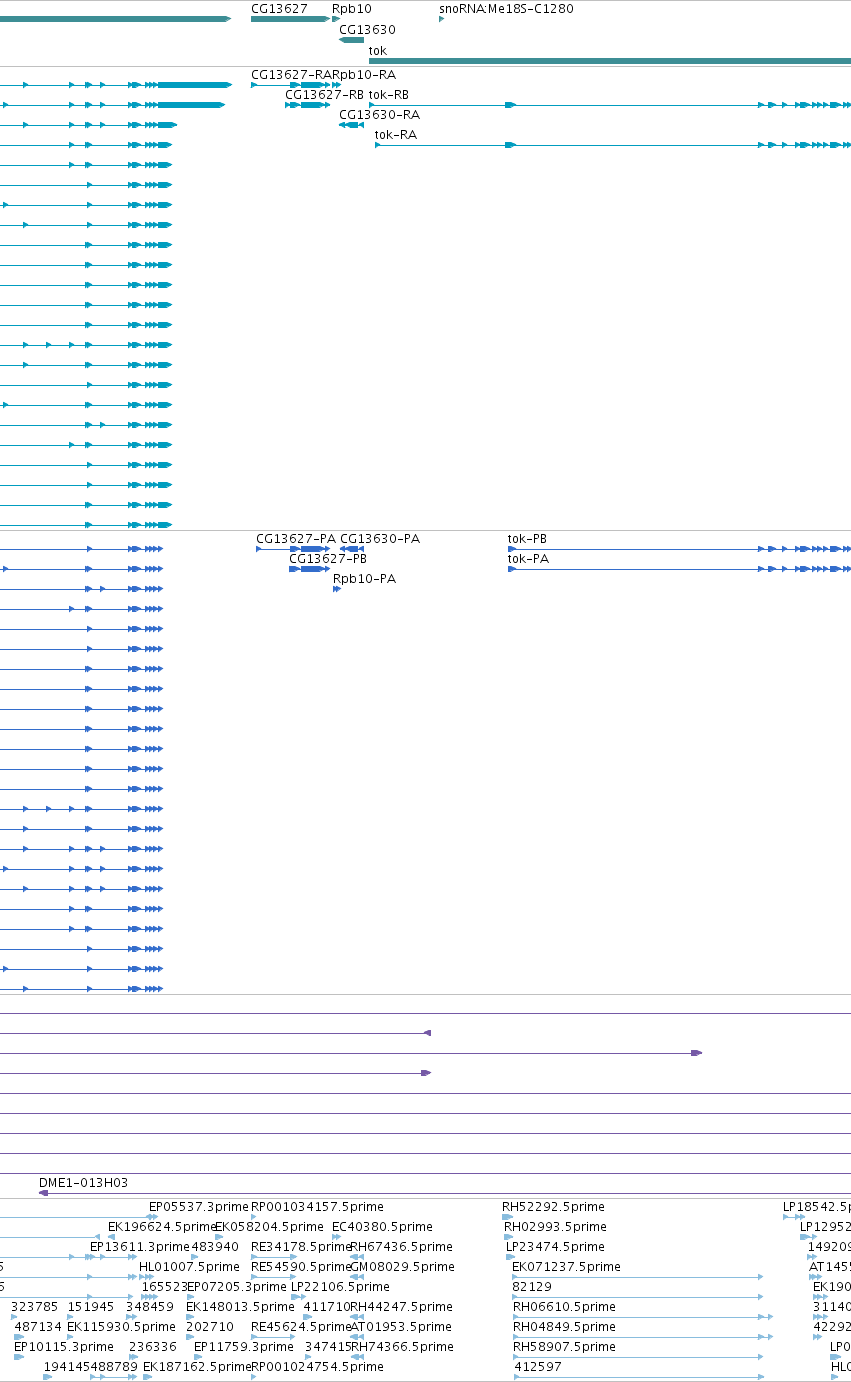Screen dimensions: 851x1382
Task: Click EST EC40380.5prime
Action: click(x=382, y=1226)
